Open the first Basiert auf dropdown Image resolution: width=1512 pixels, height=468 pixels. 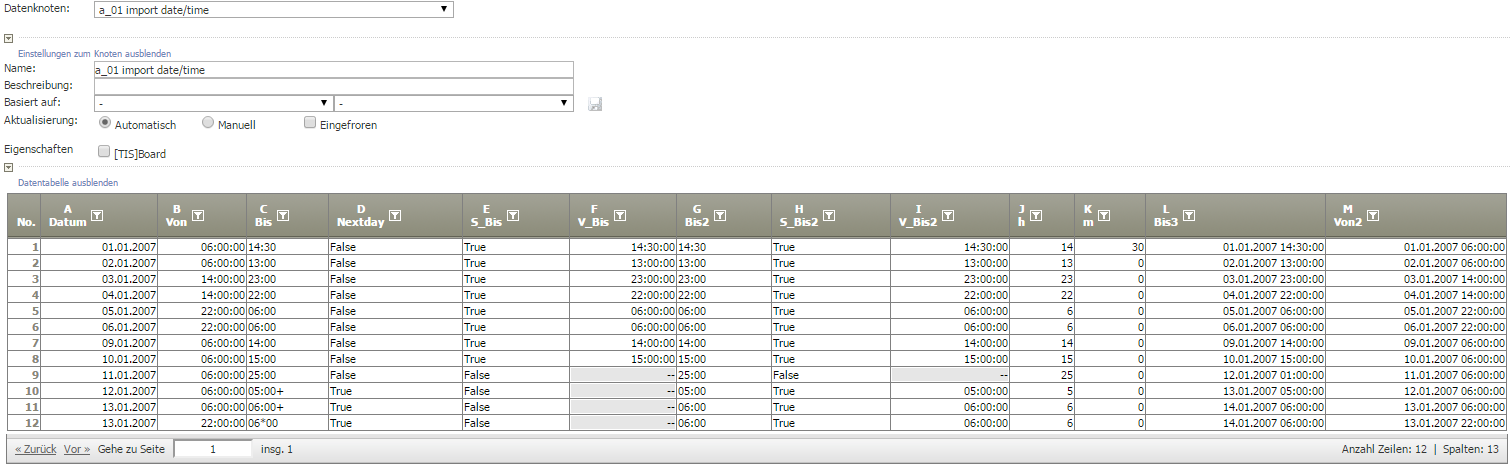(213, 103)
